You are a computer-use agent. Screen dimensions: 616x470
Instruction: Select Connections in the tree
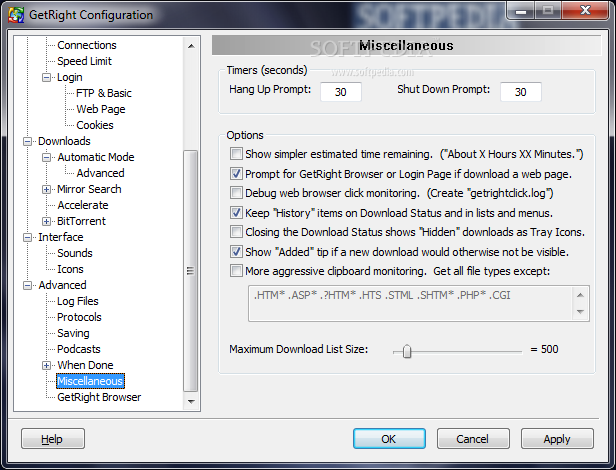[x=87, y=45]
